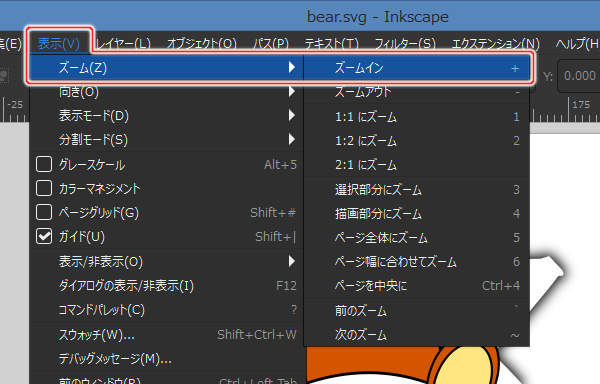Open the パス(P) menu
This screenshot has width=600, height=384.
tap(271, 44)
